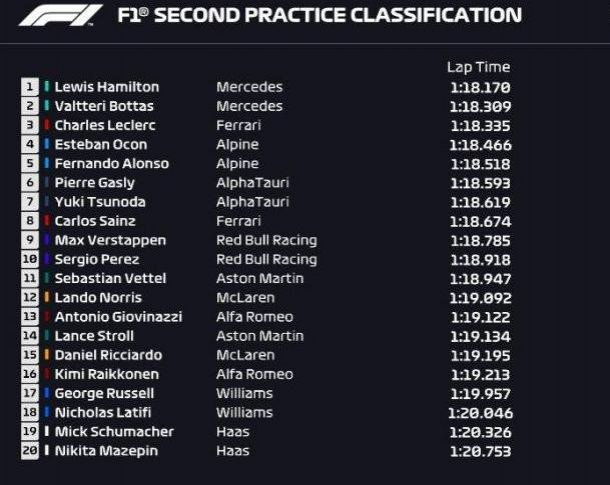Click the orange team color bar beside Lando Norris

tap(47, 297)
